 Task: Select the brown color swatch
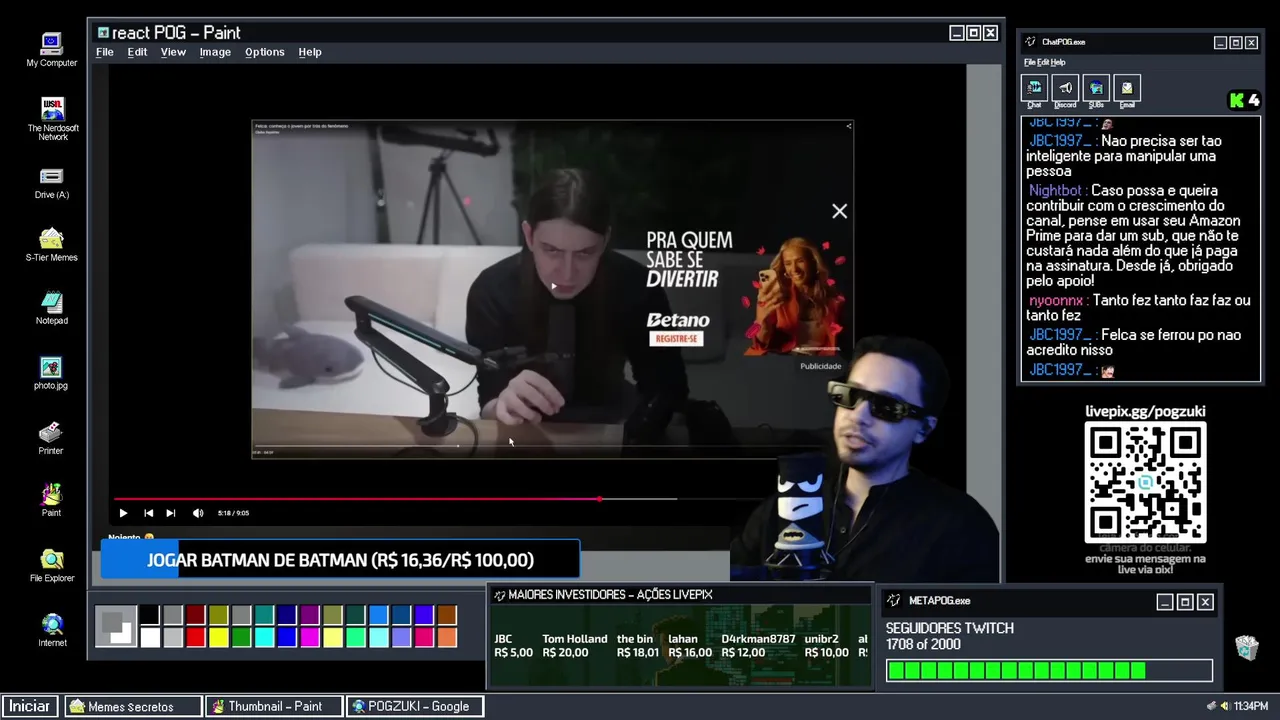pyautogui.click(x=447, y=616)
